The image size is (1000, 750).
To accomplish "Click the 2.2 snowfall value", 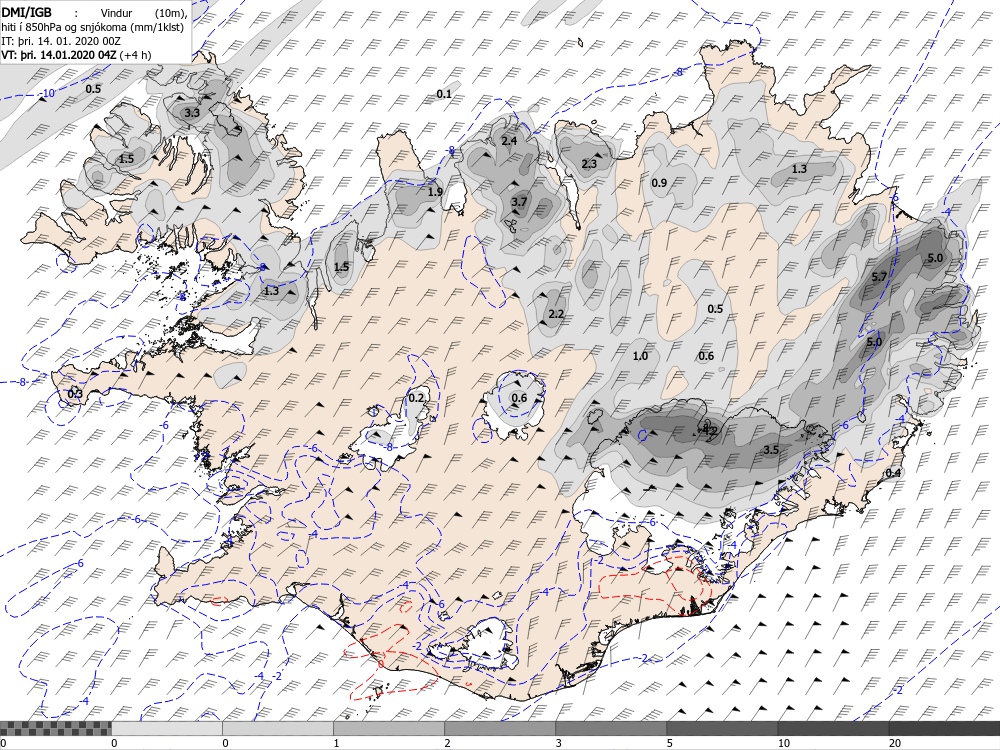I will [556, 313].
